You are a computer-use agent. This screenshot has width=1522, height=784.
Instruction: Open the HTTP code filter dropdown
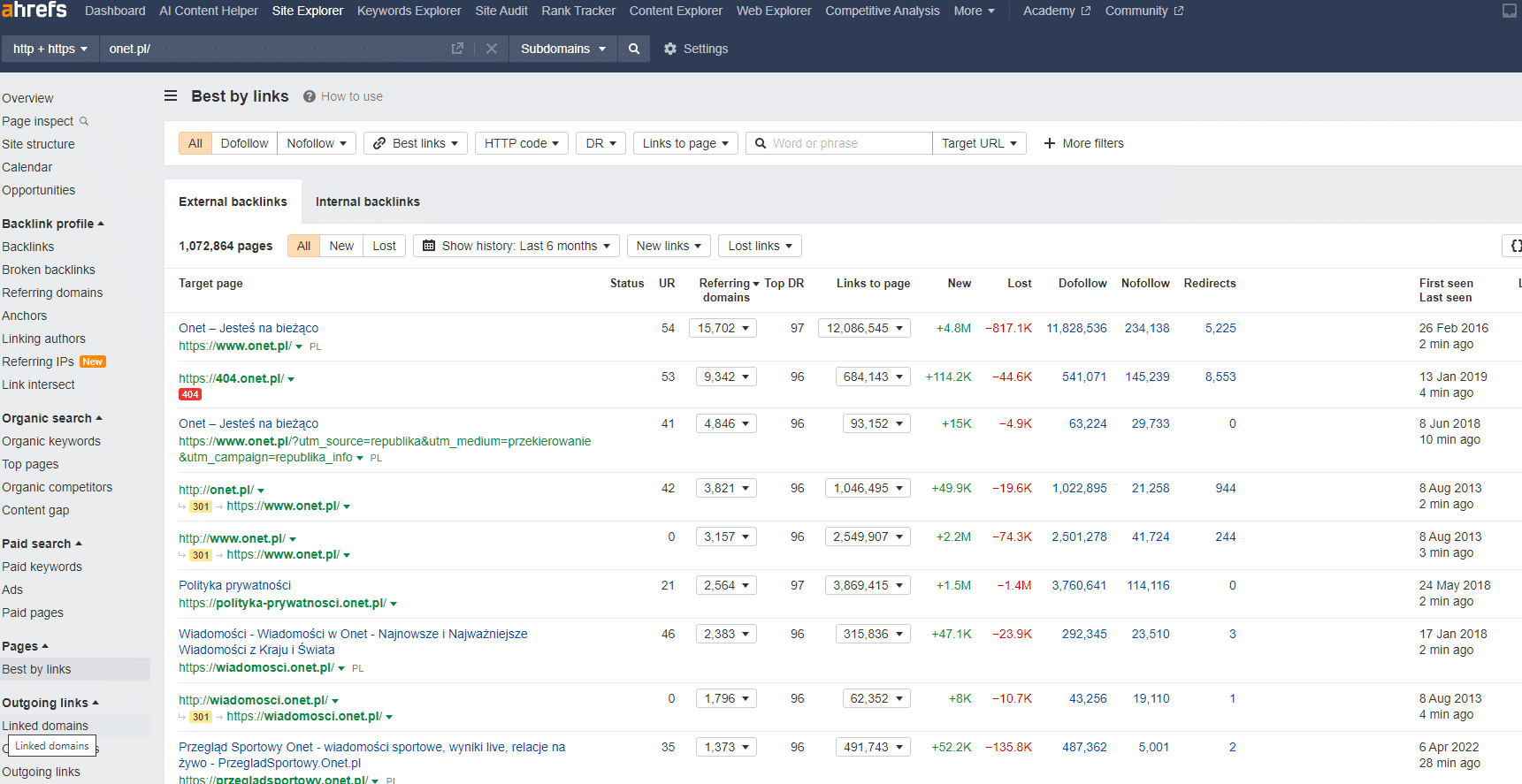522,143
